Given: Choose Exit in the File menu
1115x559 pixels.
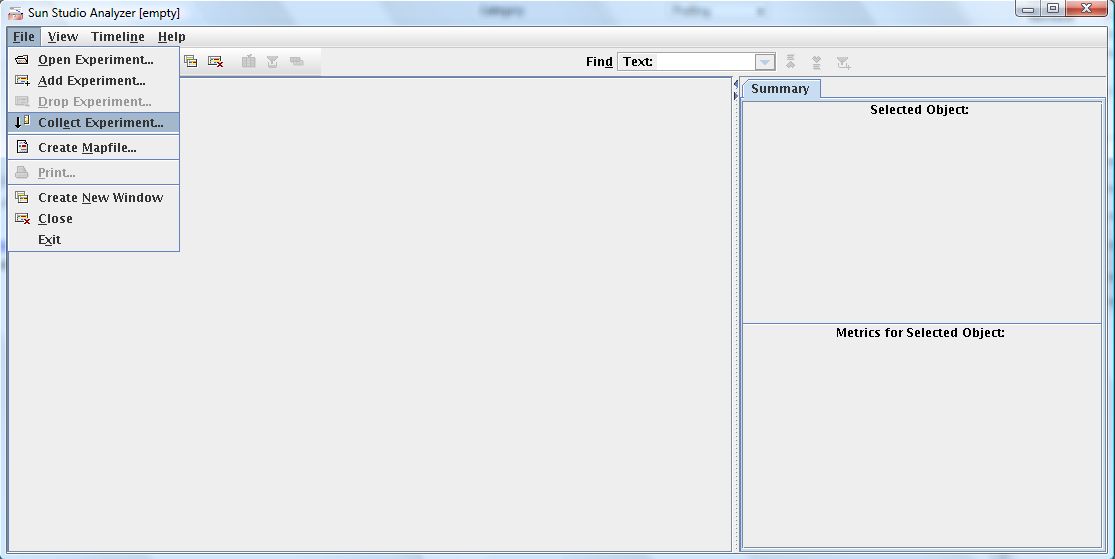Looking at the screenshot, I should coord(93,240).
